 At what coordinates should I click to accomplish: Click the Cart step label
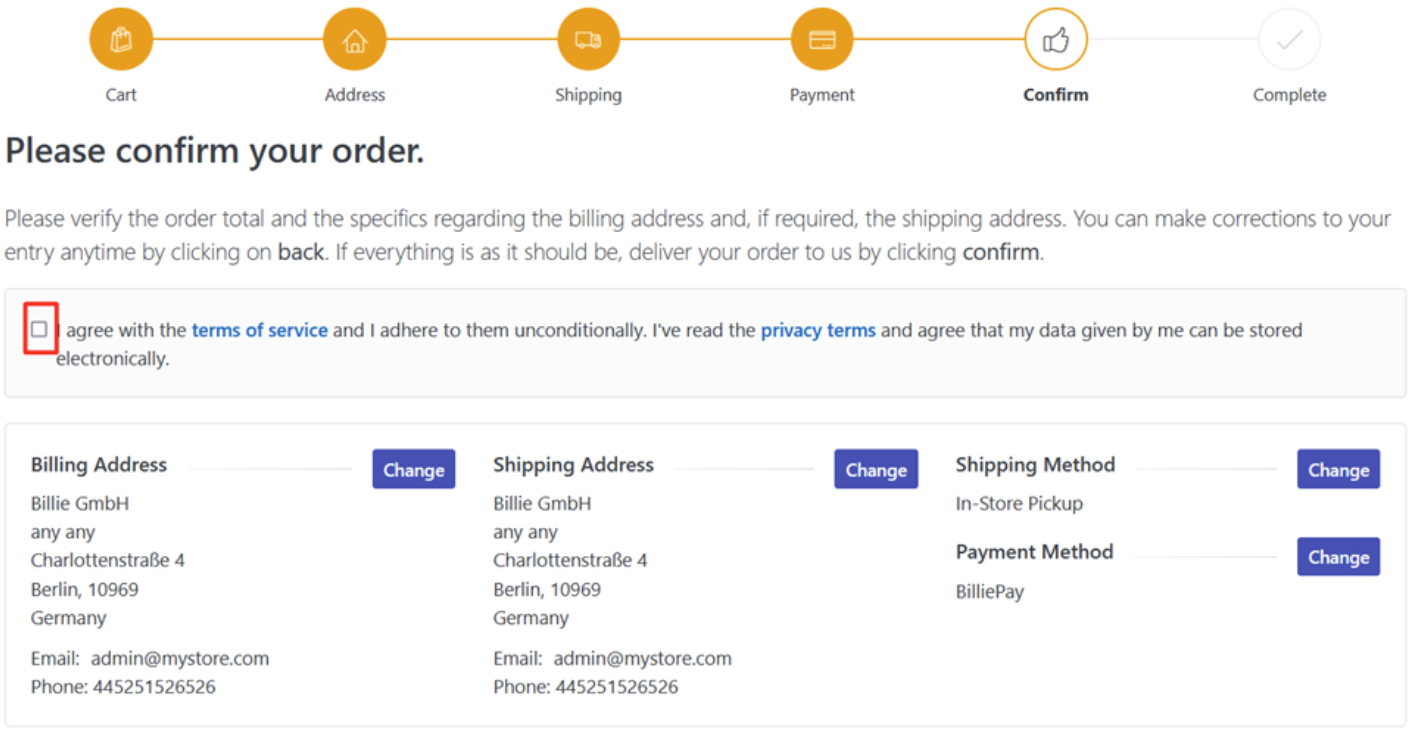121,95
